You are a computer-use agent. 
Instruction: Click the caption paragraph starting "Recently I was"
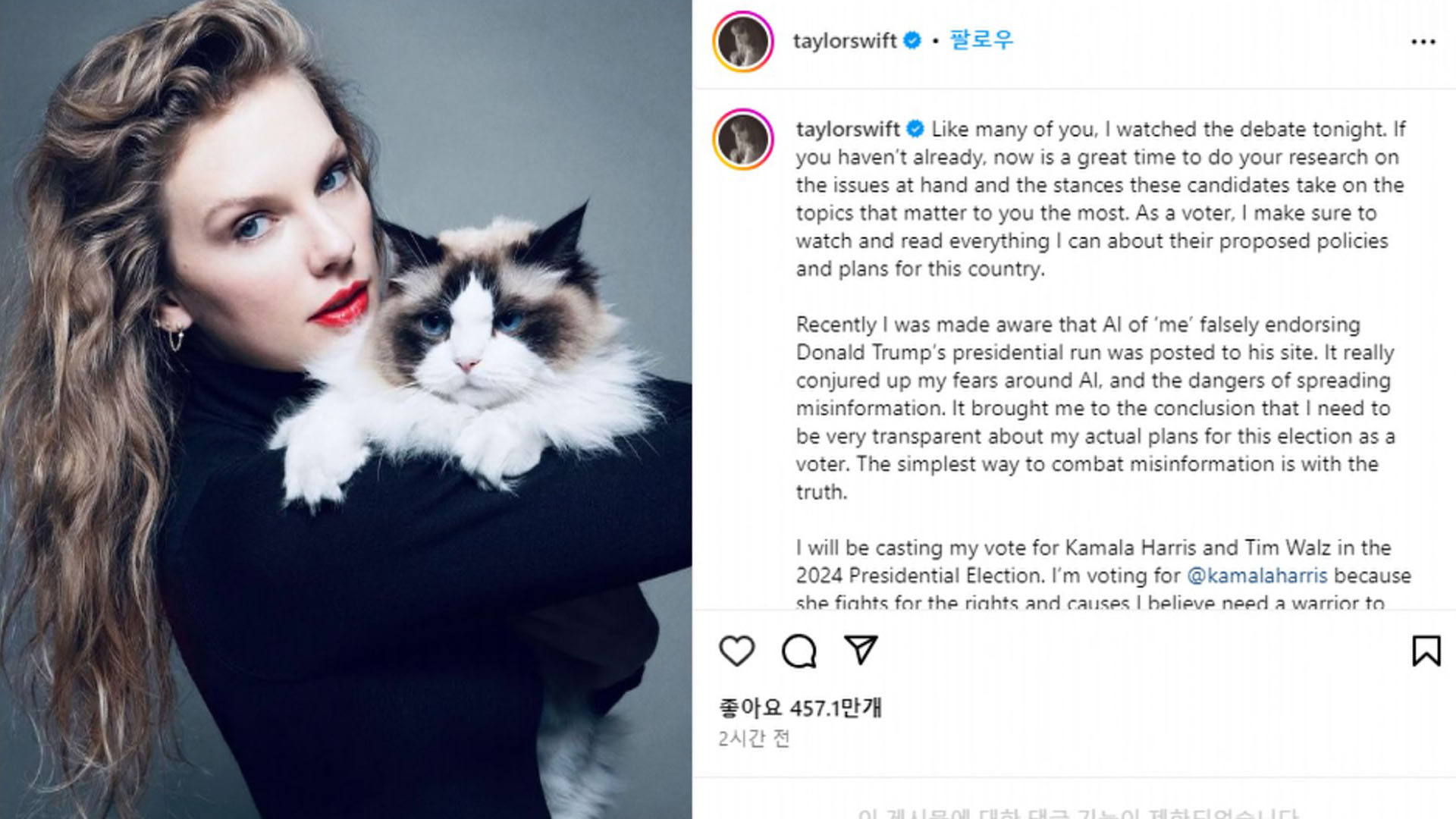coord(1096,408)
